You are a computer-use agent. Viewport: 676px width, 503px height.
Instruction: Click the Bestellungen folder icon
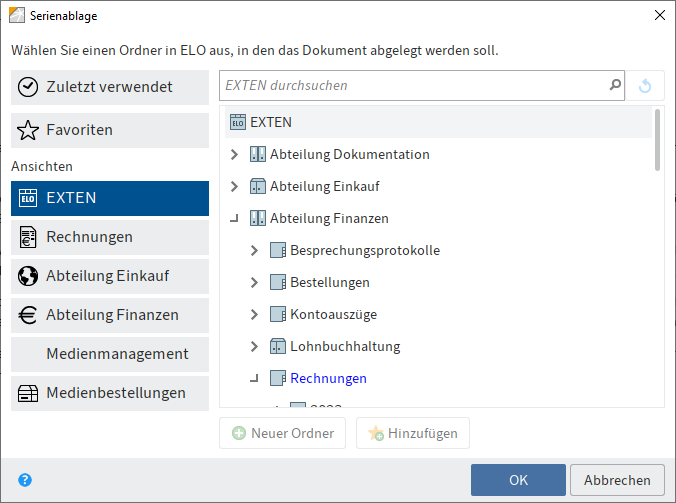coord(278,282)
